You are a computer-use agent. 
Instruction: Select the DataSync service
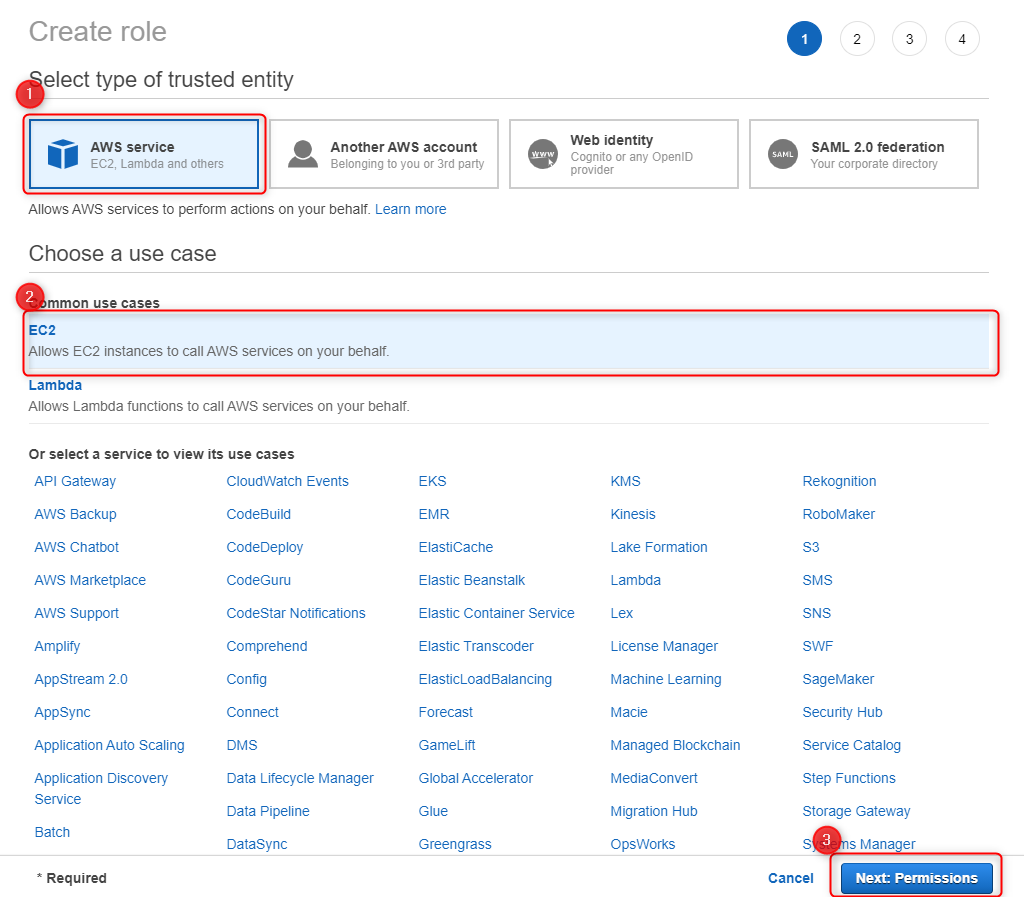tap(257, 844)
